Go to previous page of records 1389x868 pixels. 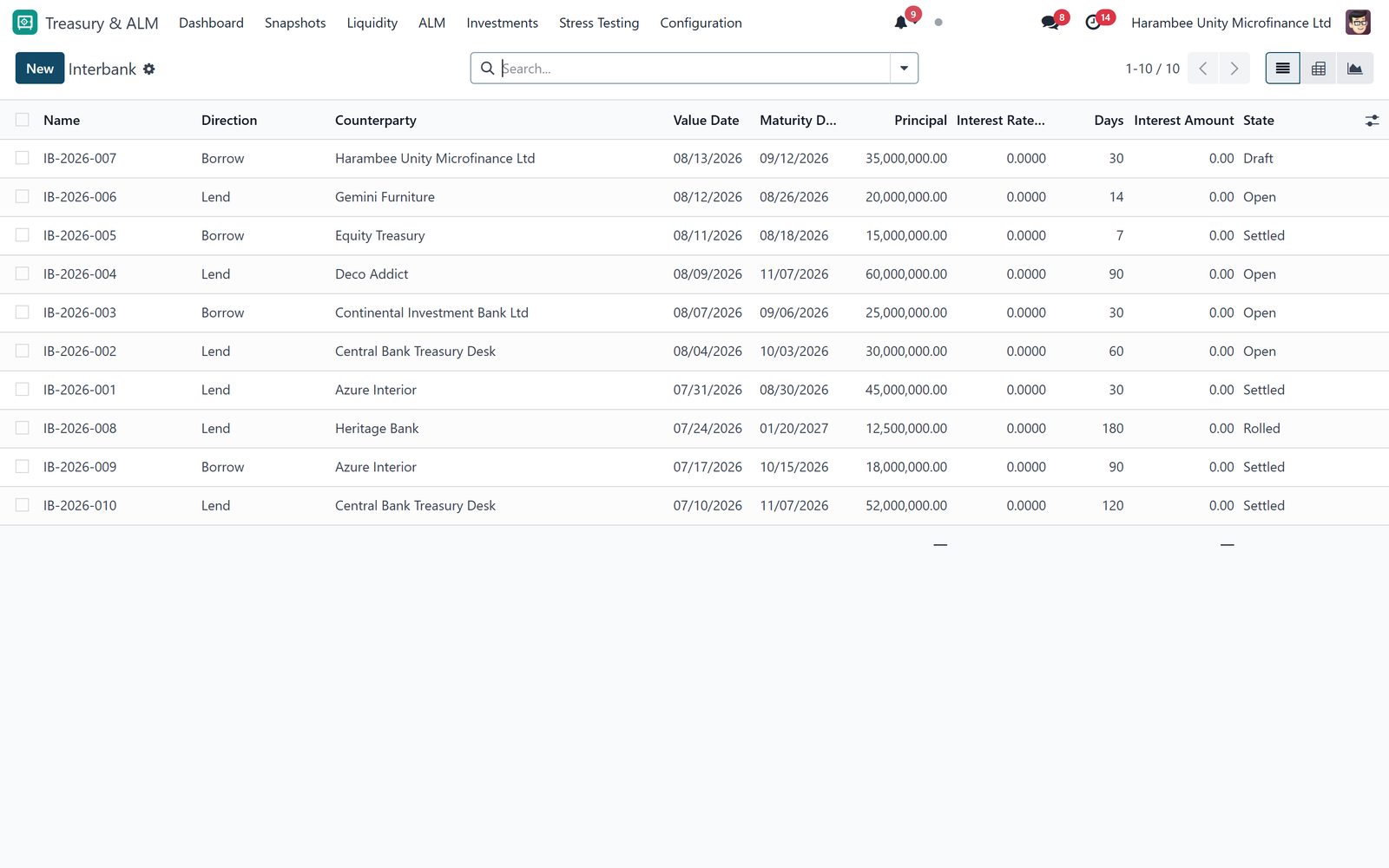tap(1203, 69)
